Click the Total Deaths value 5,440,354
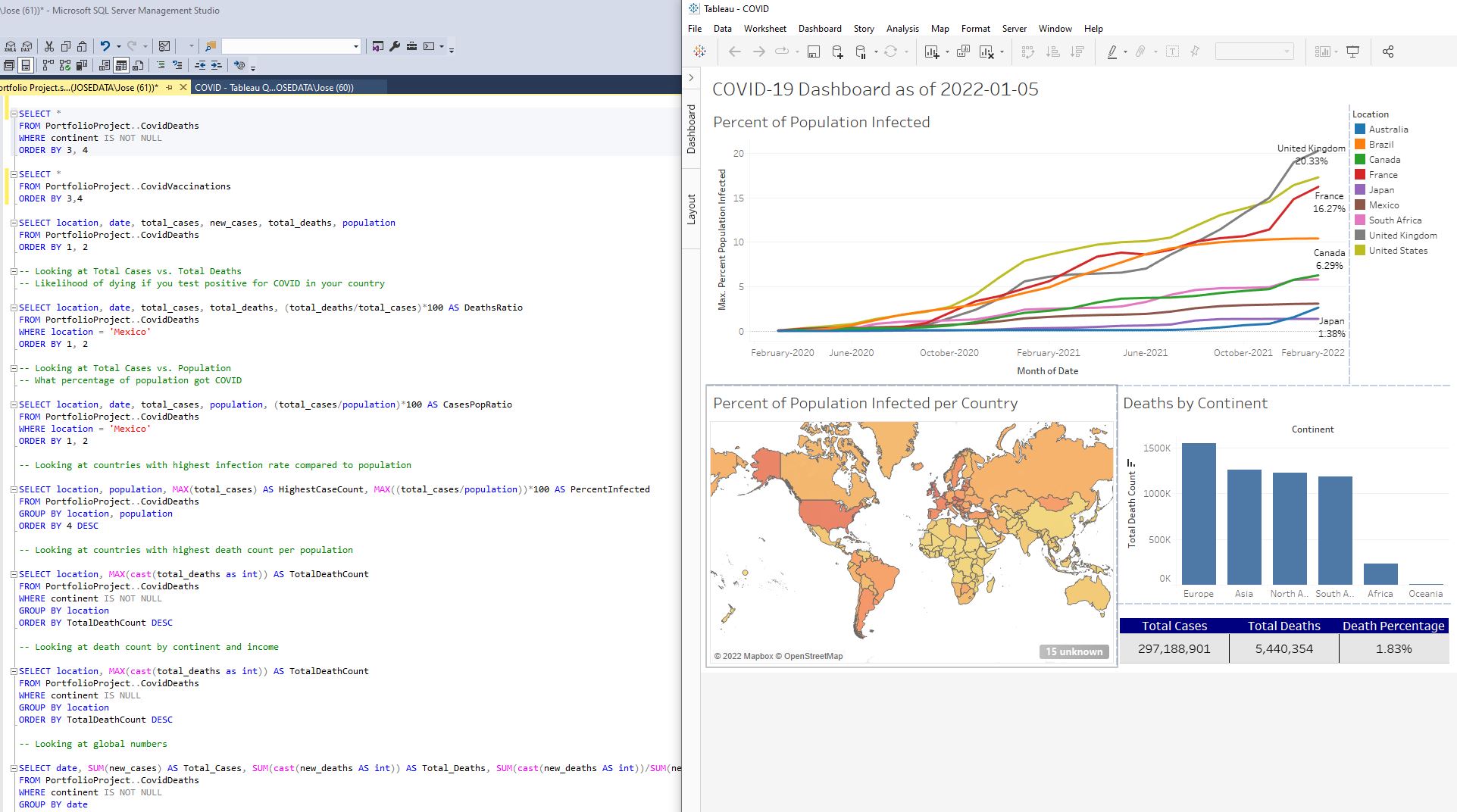 [1283, 649]
